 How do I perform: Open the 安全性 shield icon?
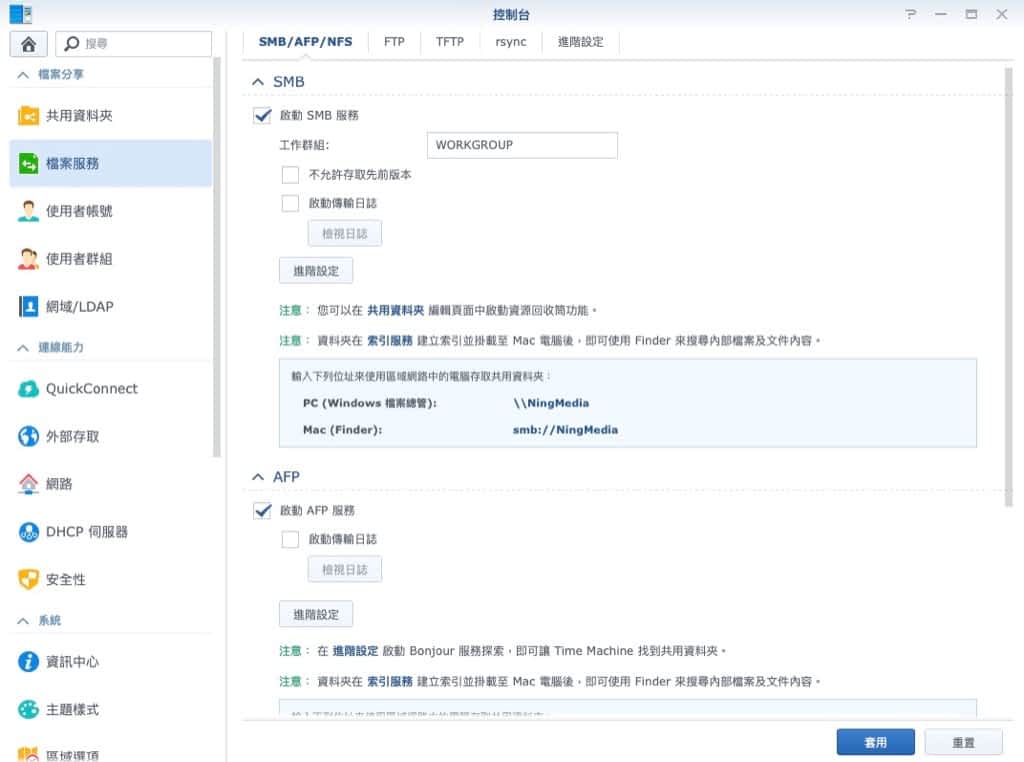pyautogui.click(x=29, y=580)
